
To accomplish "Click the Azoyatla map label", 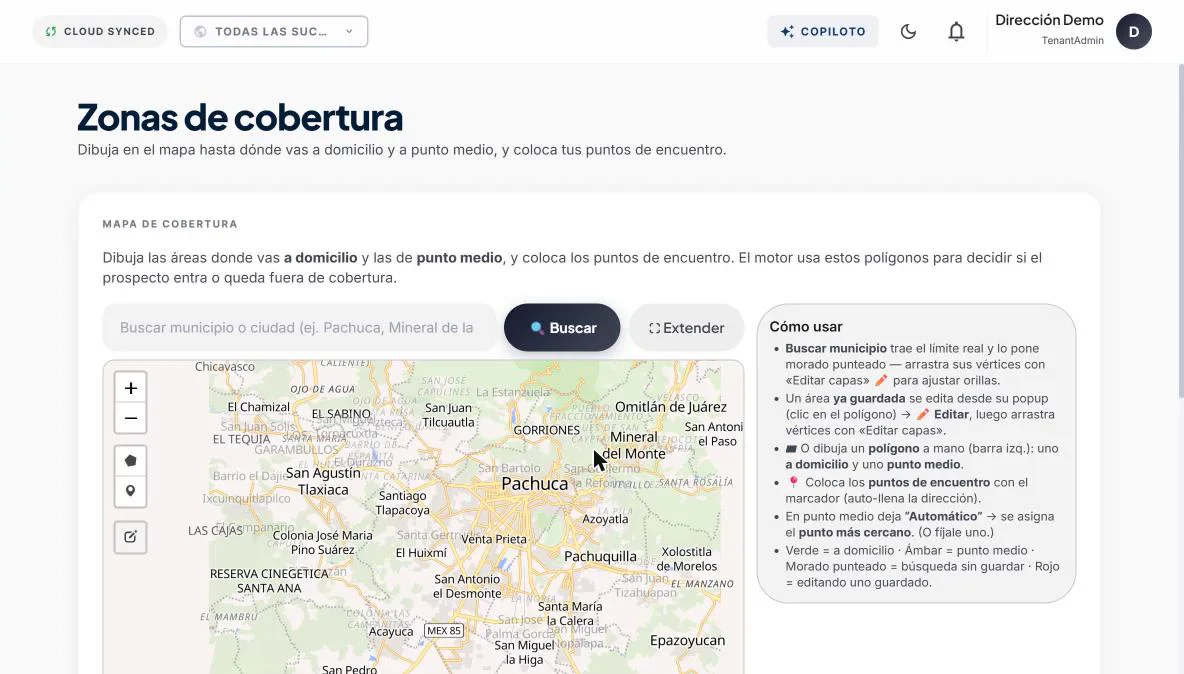I will [x=605, y=519].
